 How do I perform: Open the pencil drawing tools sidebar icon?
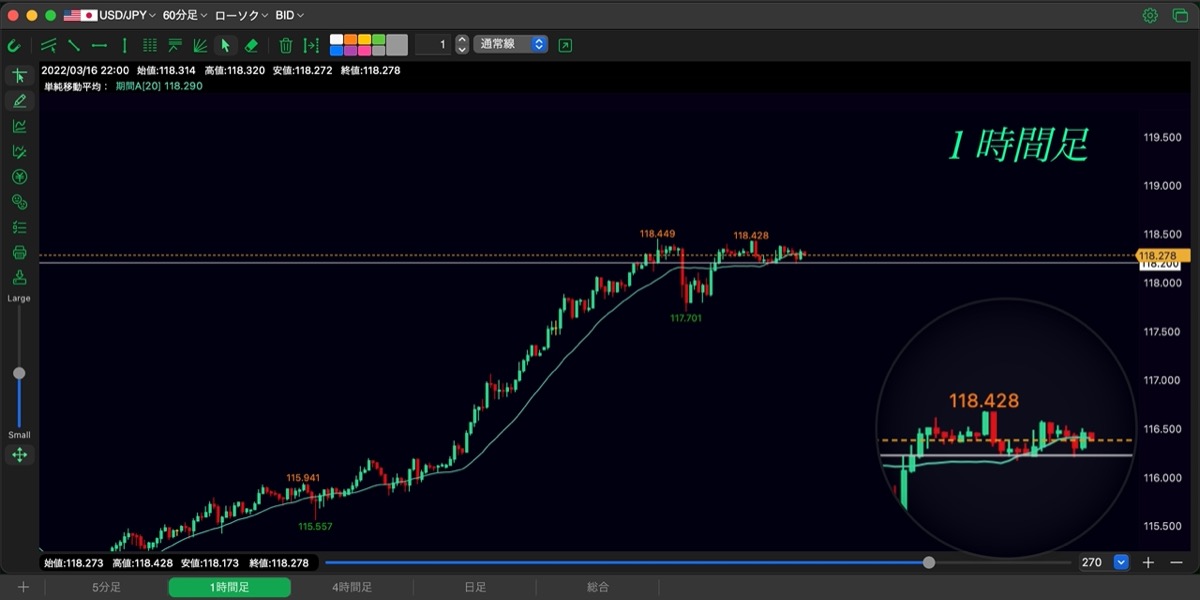19,101
